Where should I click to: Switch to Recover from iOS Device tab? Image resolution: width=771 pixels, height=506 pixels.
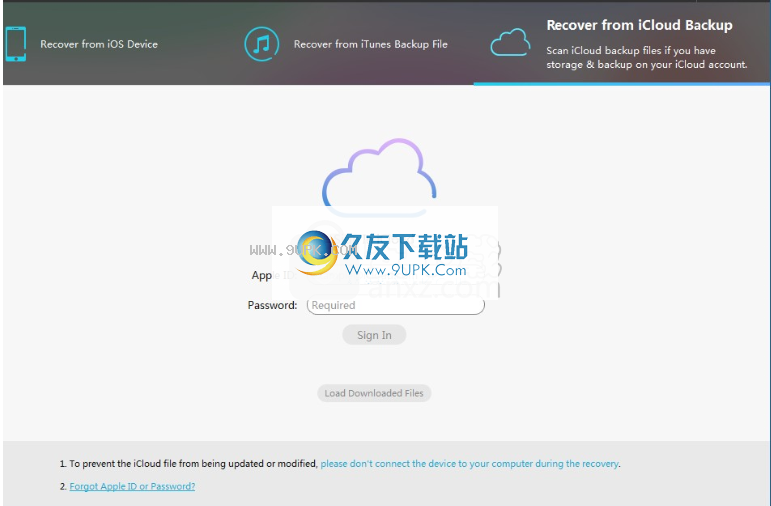pyautogui.click(x=99, y=44)
